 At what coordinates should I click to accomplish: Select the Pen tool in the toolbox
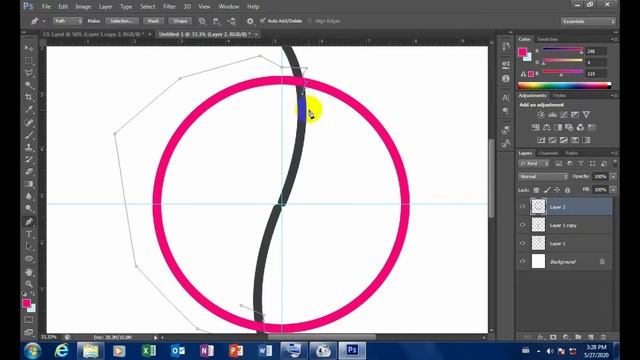tap(29, 222)
